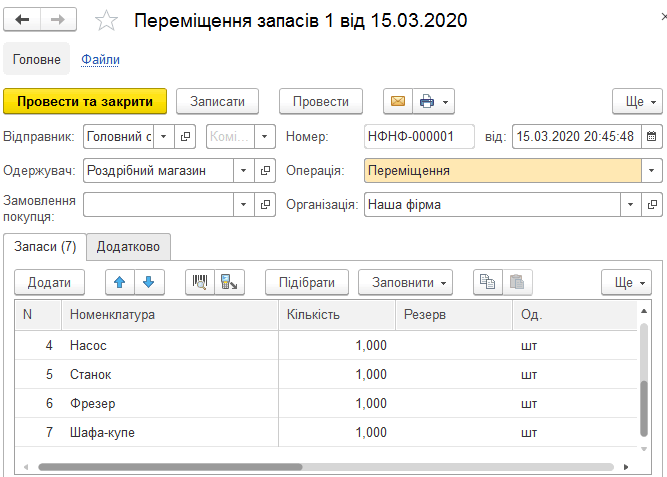Paste rows icon in table toolbar
This screenshot has width=667, height=477.
[517, 282]
